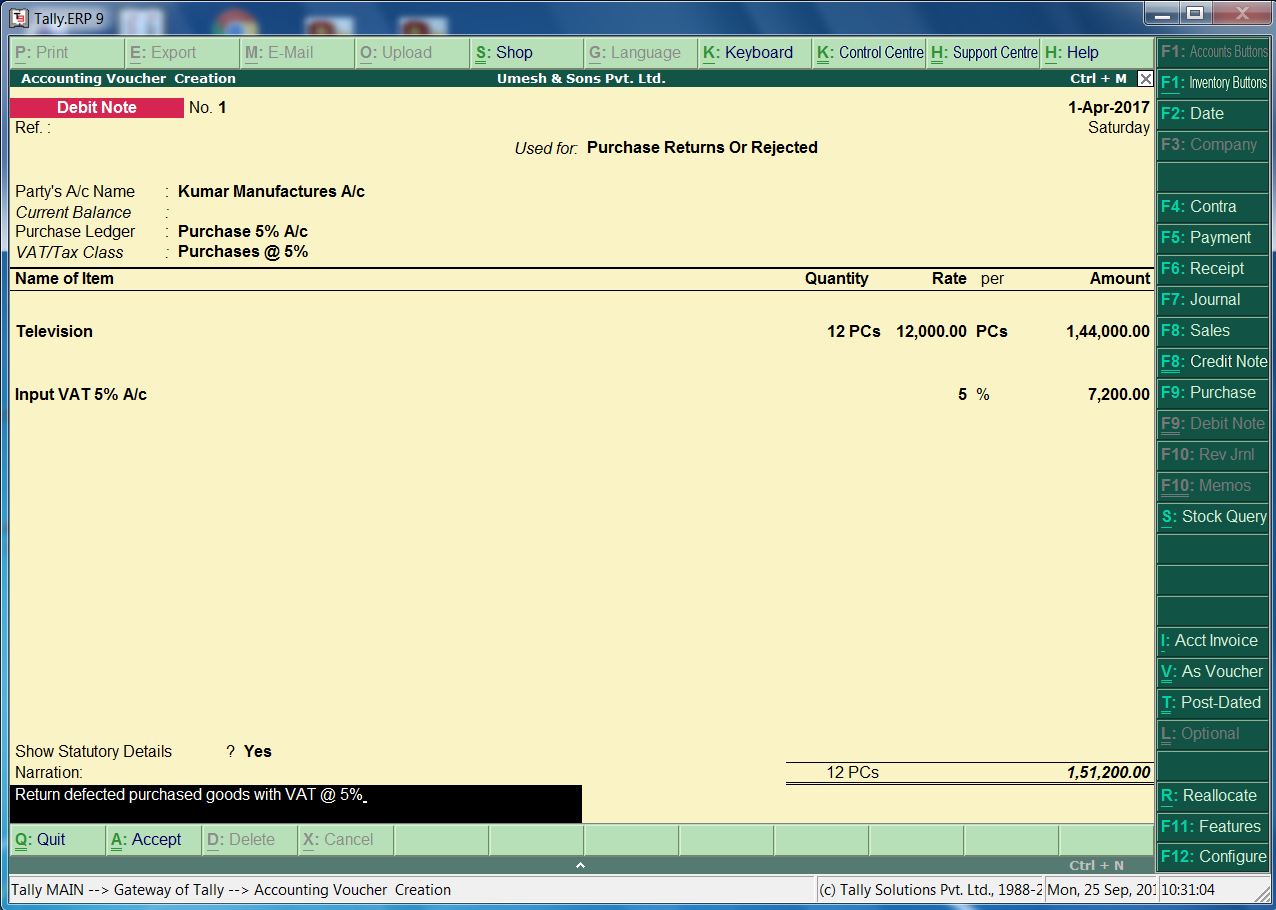The height and width of the screenshot is (910, 1276).
Task: Switch to the F9: Purchase voucher
Action: pos(1213,393)
